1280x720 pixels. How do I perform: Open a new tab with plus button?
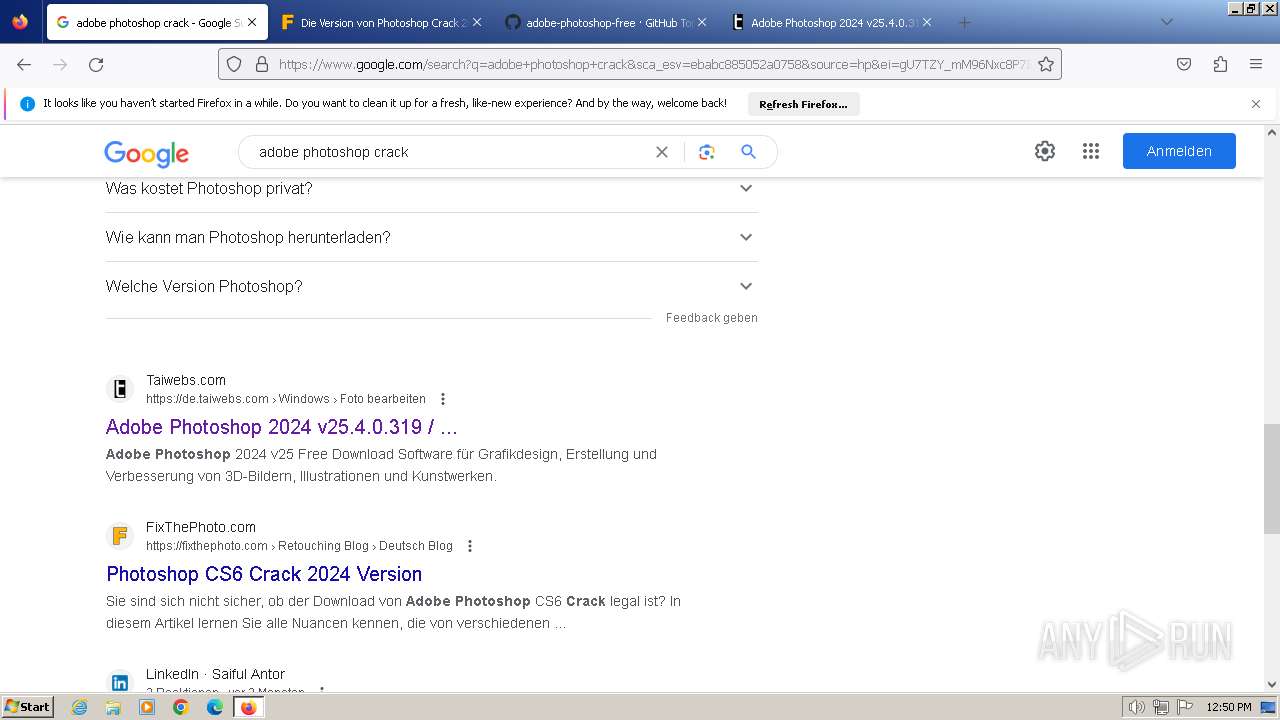pyautogui.click(x=964, y=22)
